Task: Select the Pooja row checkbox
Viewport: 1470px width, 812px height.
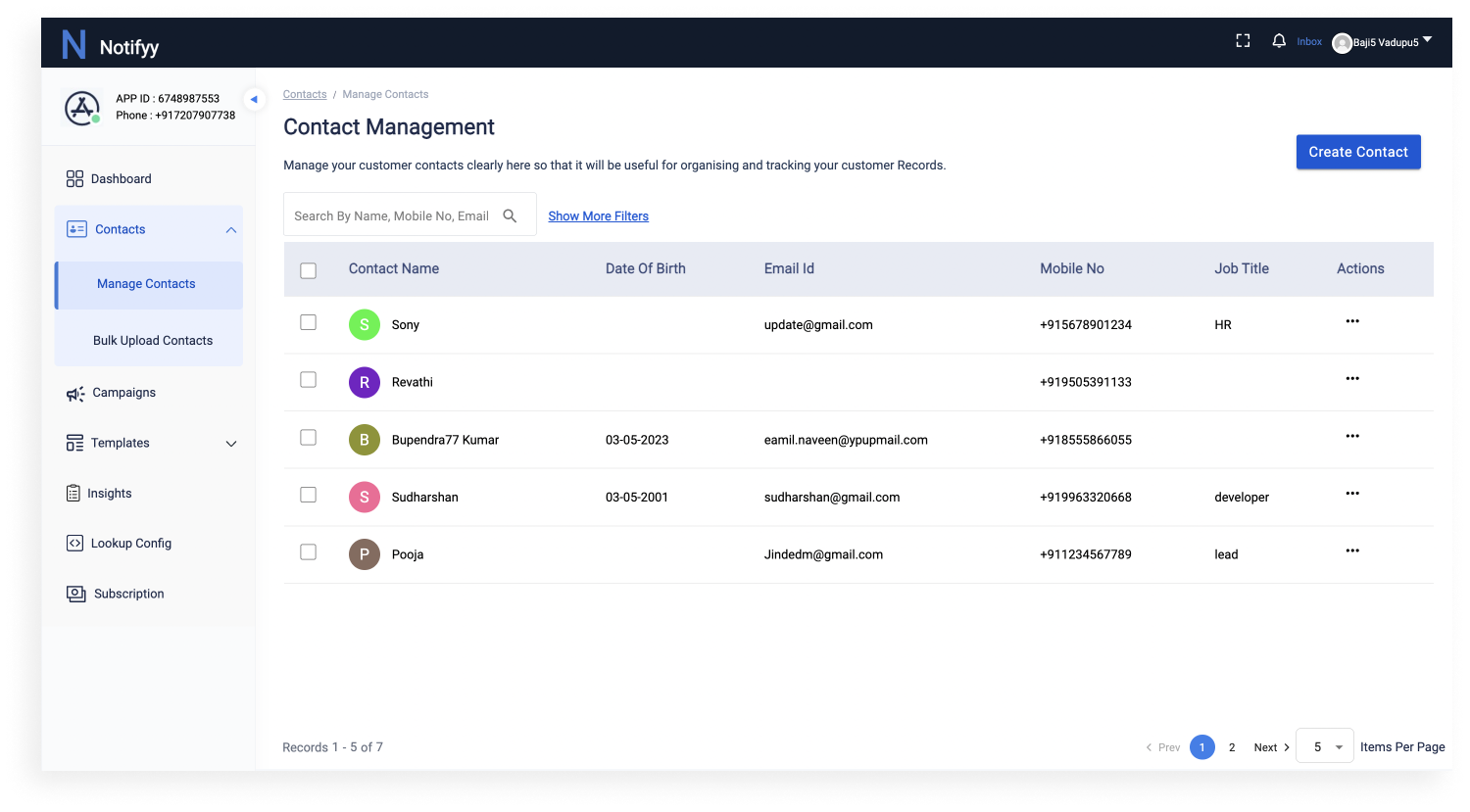Action: point(308,552)
